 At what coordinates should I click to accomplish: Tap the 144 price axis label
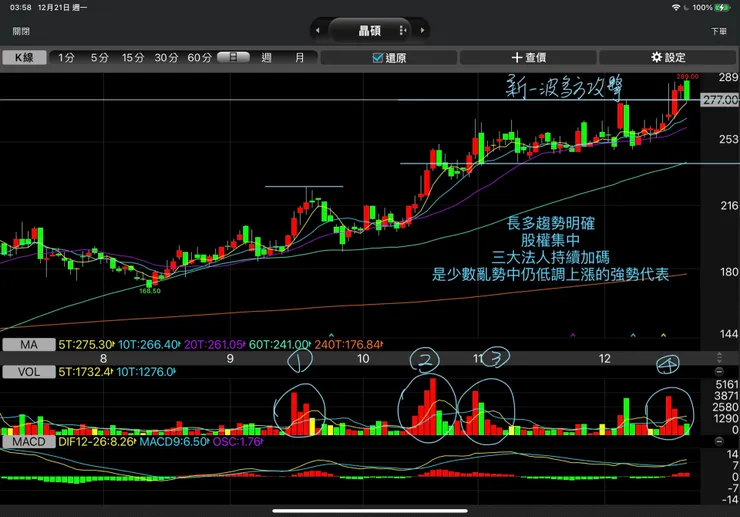point(728,334)
